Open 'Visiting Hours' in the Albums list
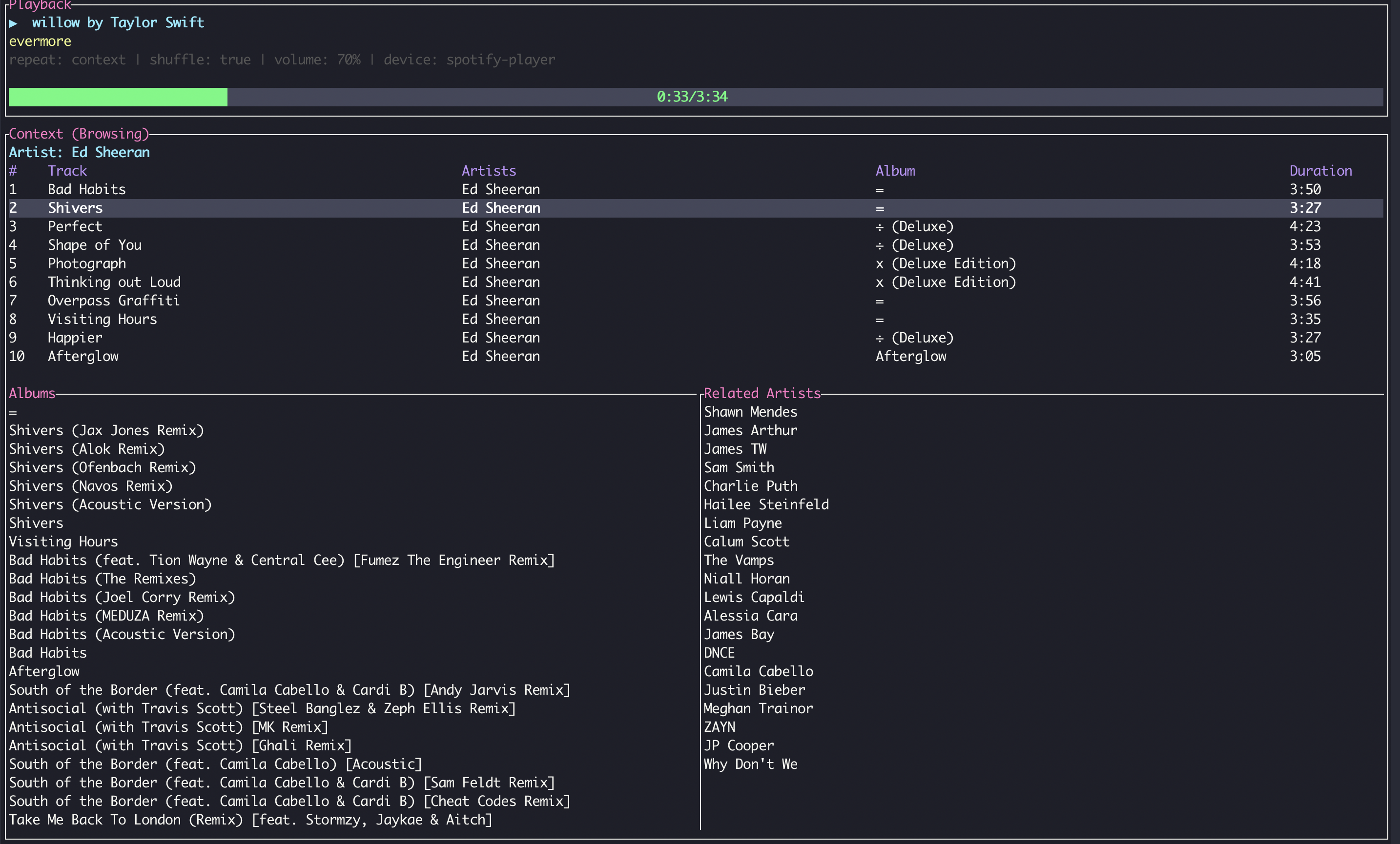The image size is (1400, 844). point(63,542)
